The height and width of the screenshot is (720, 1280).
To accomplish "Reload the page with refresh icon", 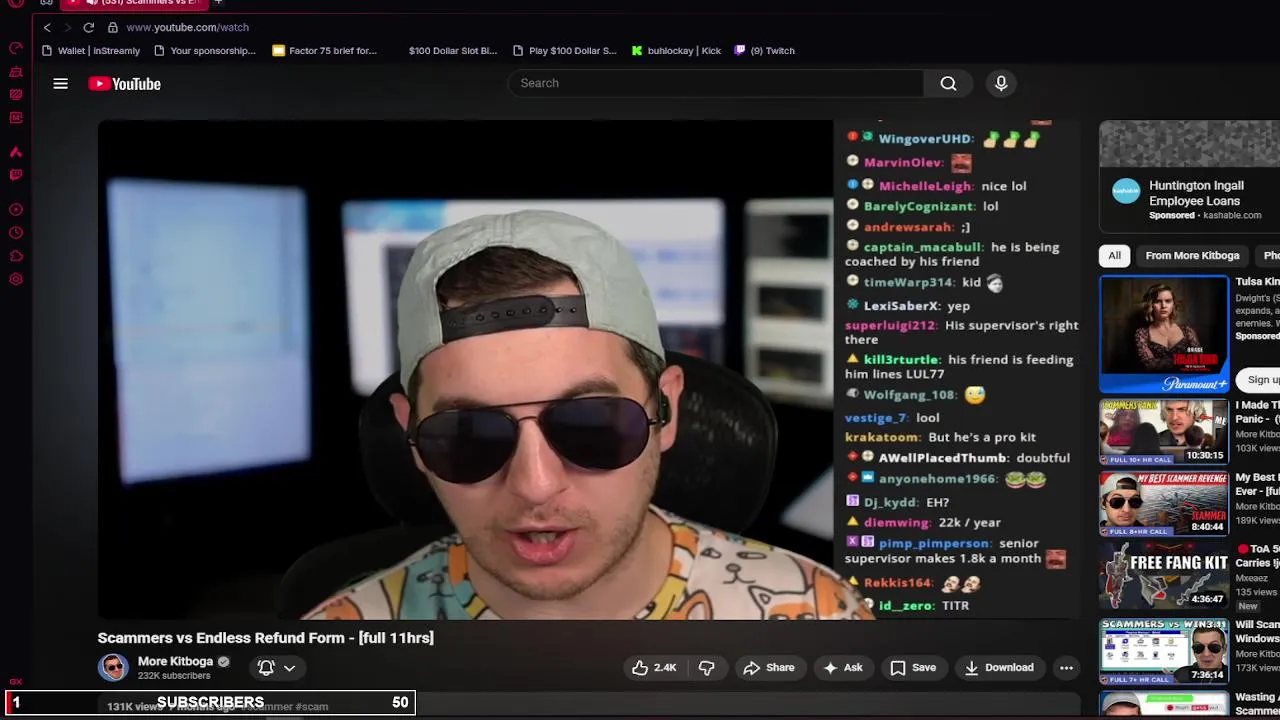I will (89, 27).
